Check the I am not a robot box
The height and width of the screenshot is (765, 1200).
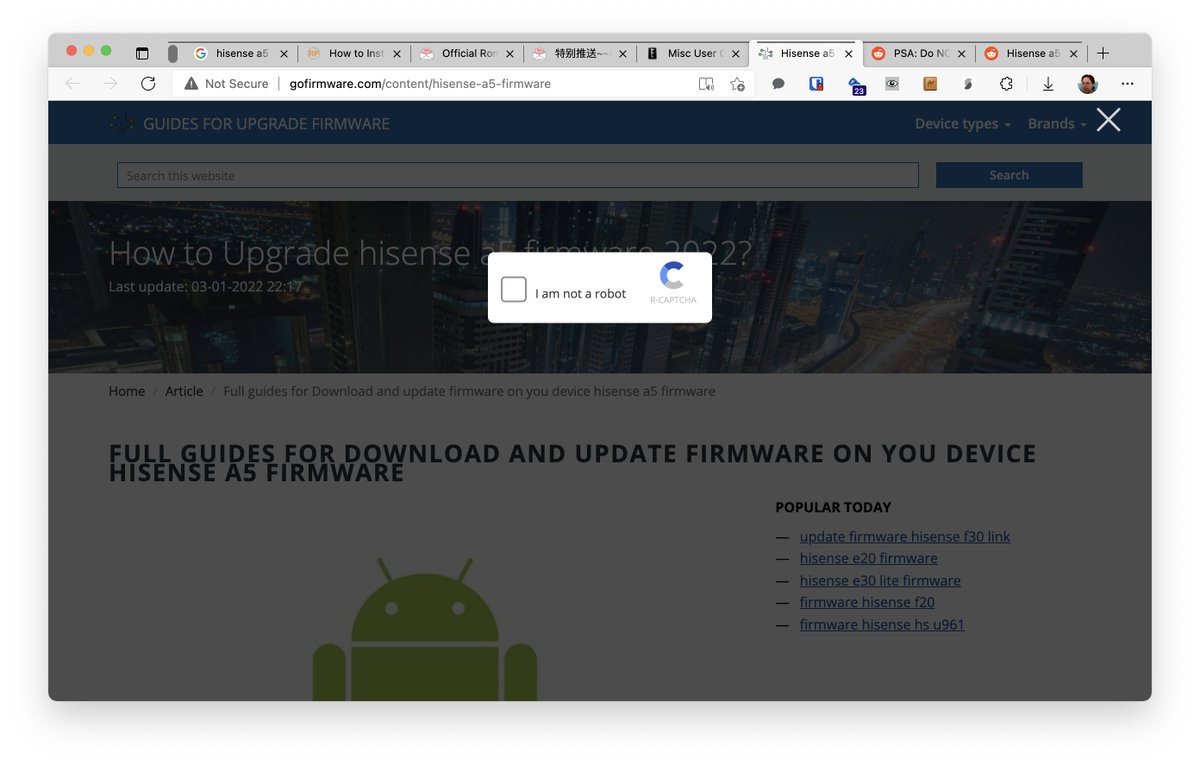[x=513, y=290]
